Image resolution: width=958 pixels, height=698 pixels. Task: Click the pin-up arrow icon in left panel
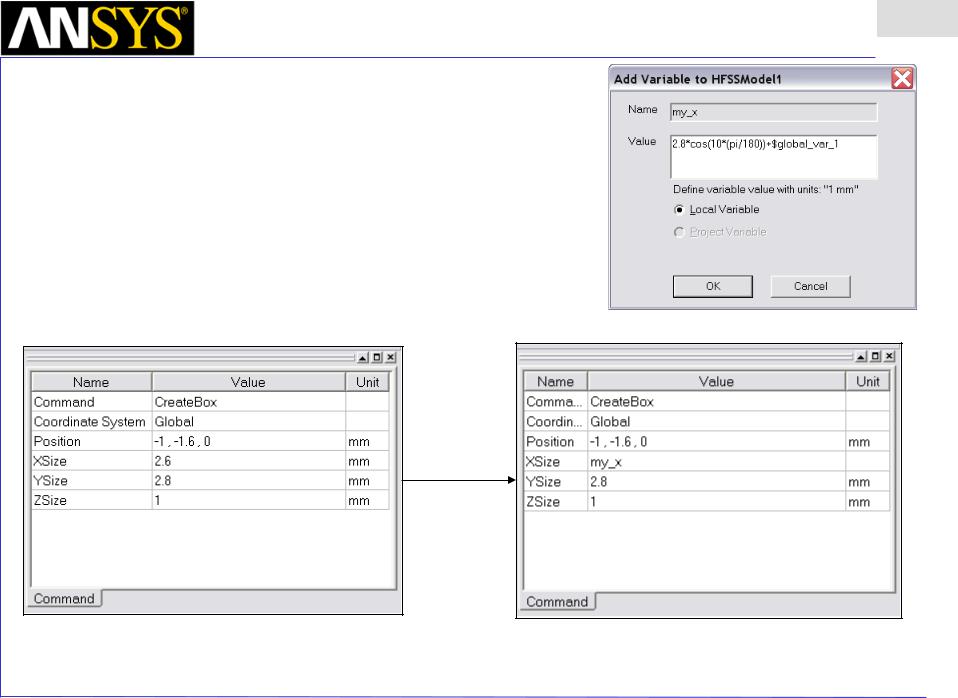[x=363, y=358]
